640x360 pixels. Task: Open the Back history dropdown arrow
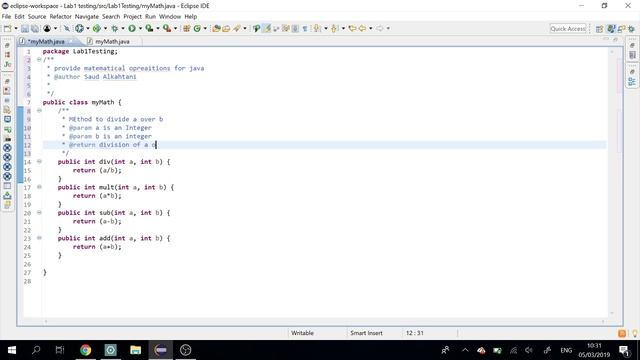370,28
